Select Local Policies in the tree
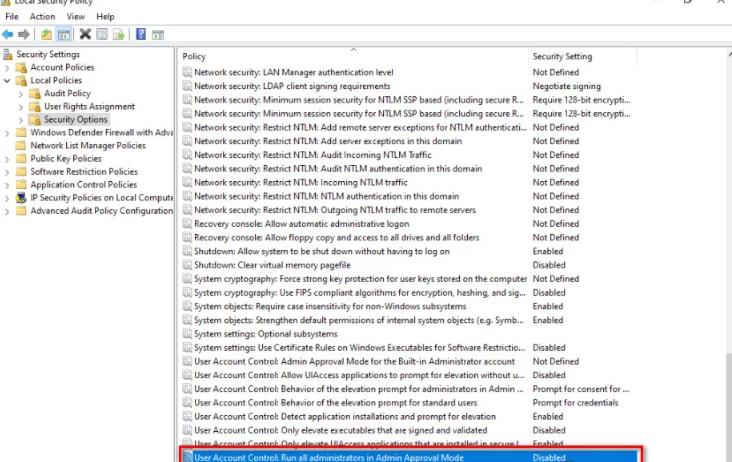Viewport: 732px width, 462px height. tap(56, 80)
